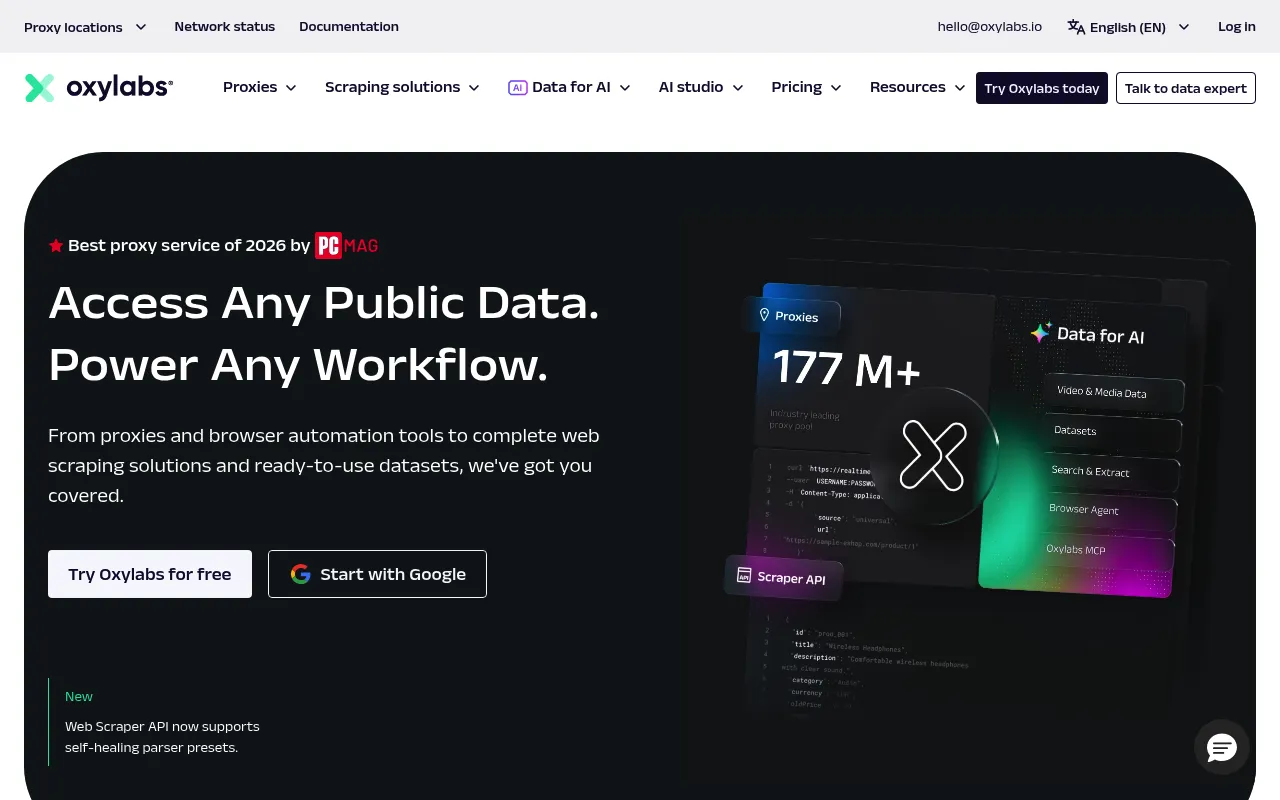The height and width of the screenshot is (800, 1280).
Task: Open the Documentation link
Action: [349, 27]
